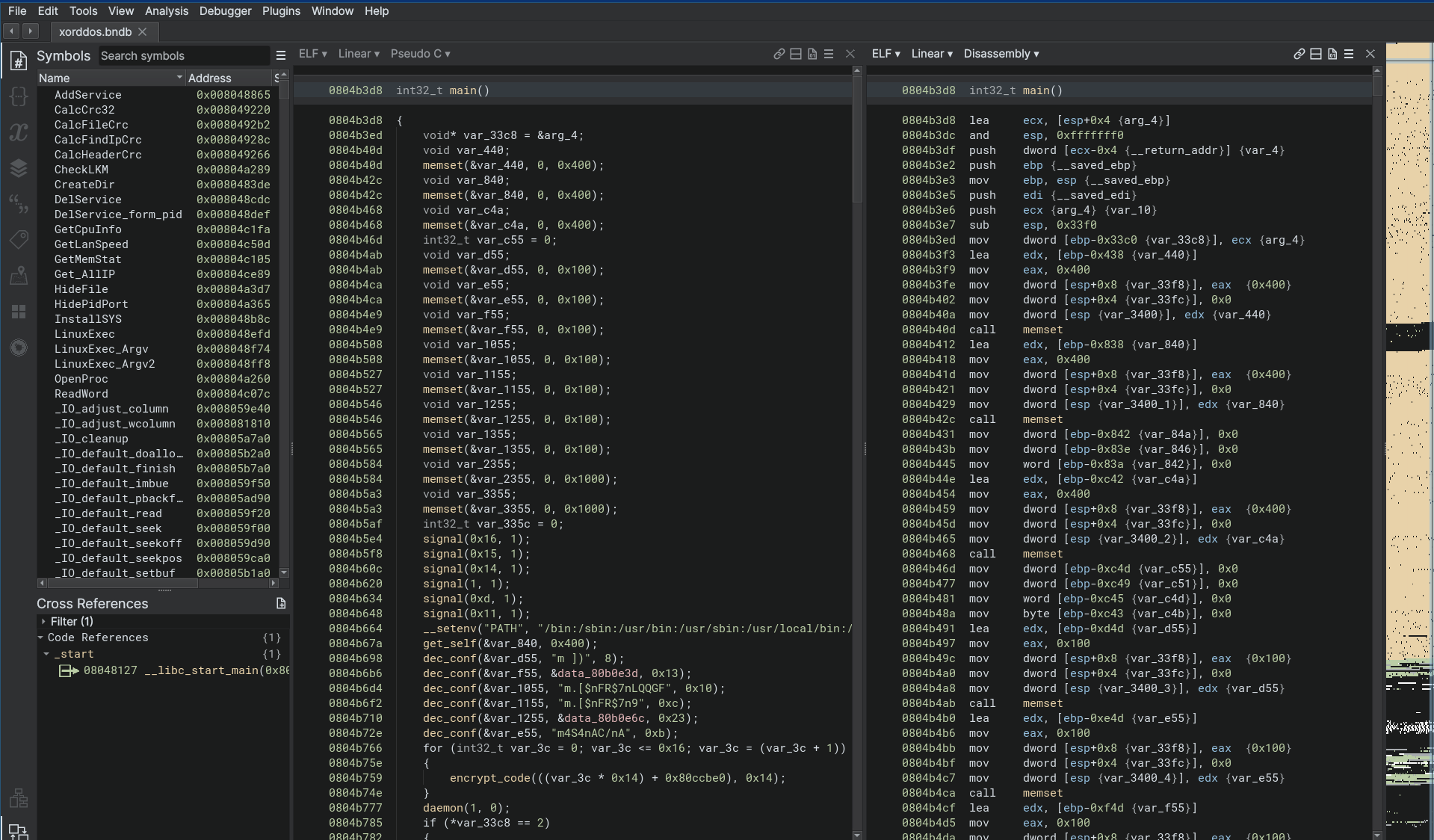Open the Tags sidebar icon
The image size is (1434, 840).
[19, 240]
